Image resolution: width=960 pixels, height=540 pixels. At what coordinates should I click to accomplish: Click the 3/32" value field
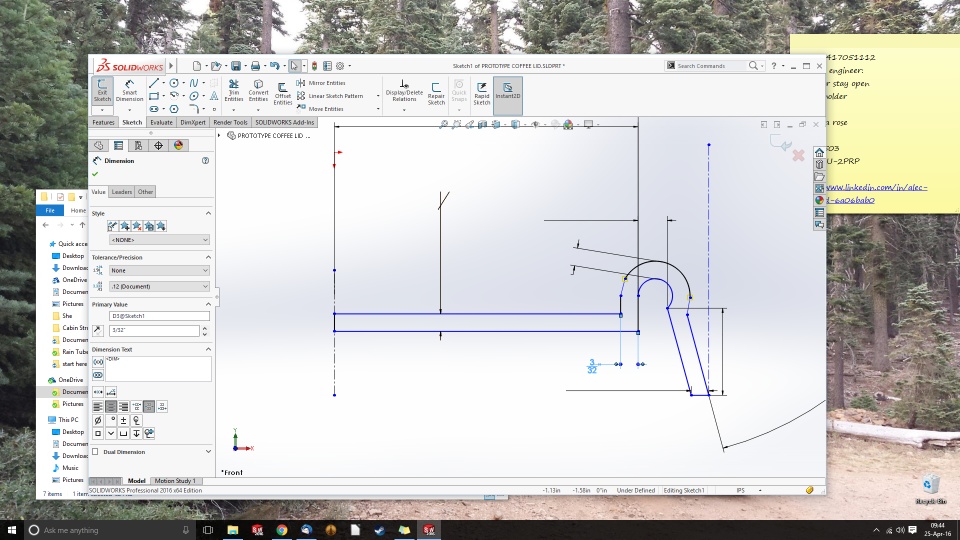click(x=154, y=331)
